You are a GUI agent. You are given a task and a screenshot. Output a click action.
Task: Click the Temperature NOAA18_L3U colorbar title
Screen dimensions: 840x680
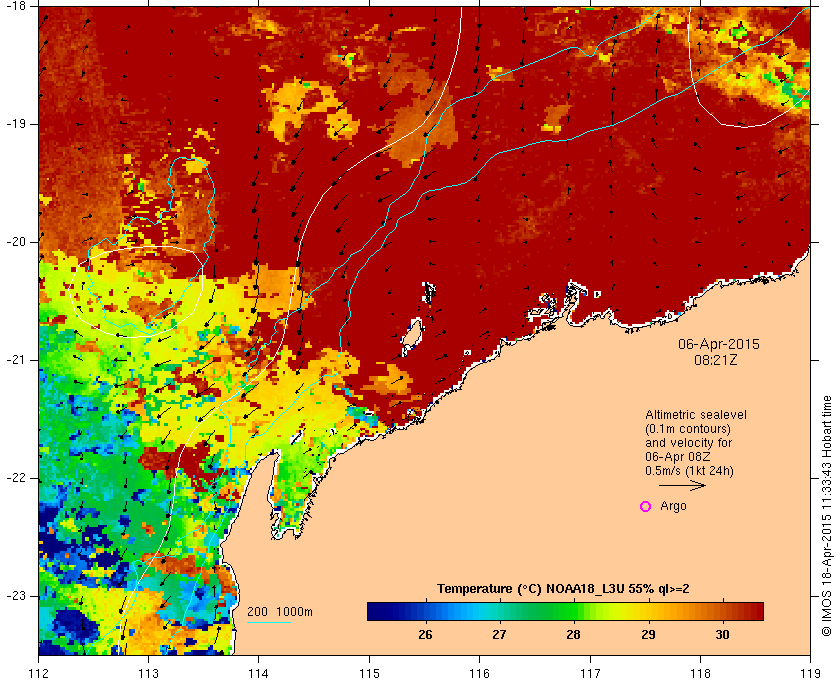(563, 589)
